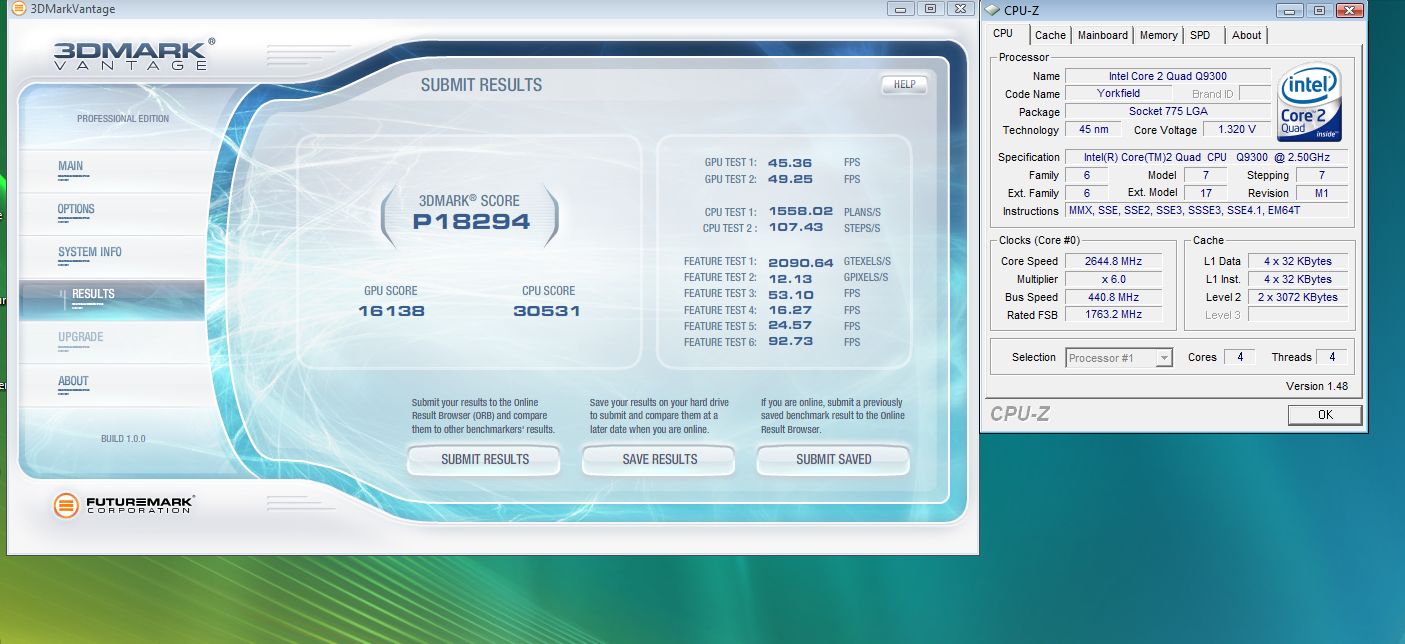Open the Processor selection dropdown

coord(1119,358)
